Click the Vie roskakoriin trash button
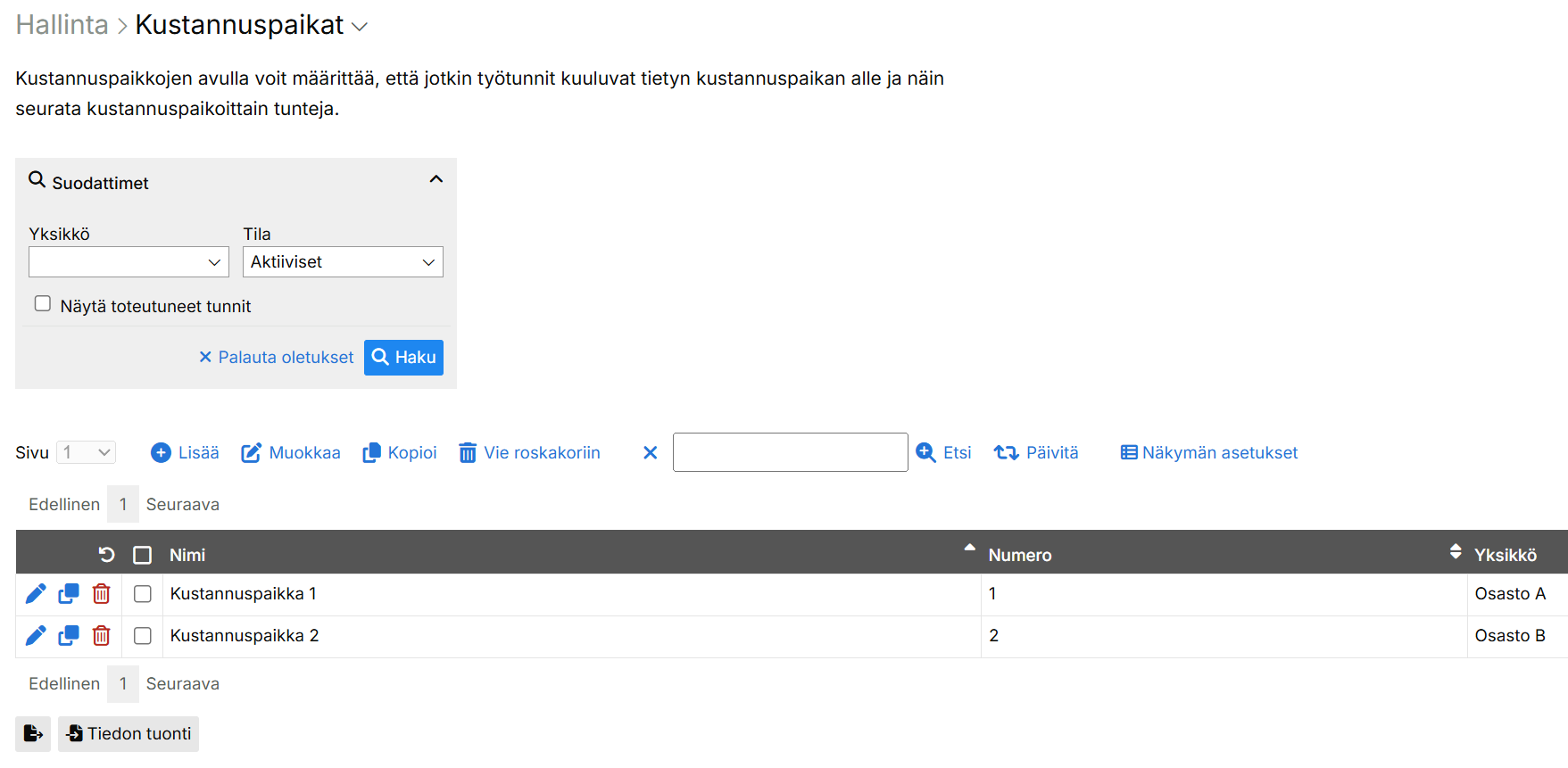Screen dimensions: 1568x768 point(529,453)
